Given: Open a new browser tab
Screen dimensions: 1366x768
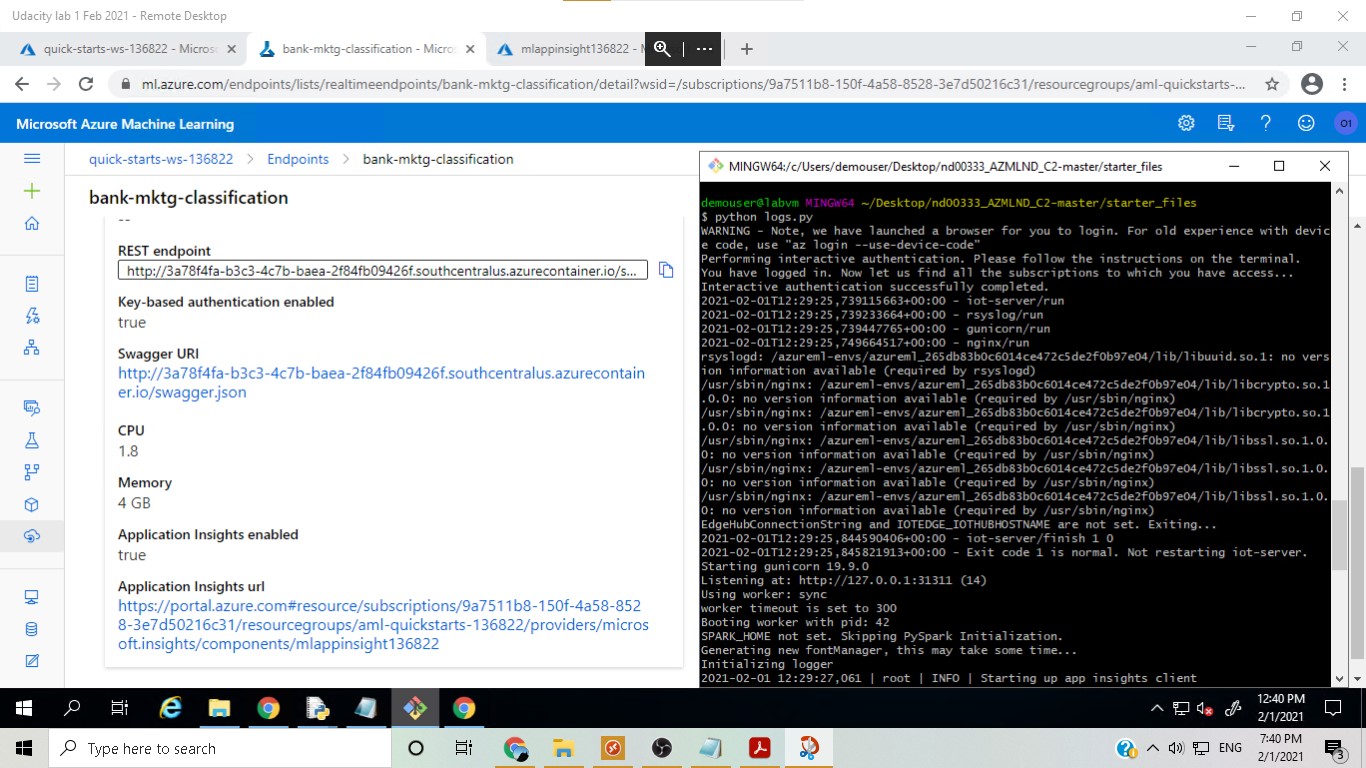Looking at the screenshot, I should (x=746, y=48).
